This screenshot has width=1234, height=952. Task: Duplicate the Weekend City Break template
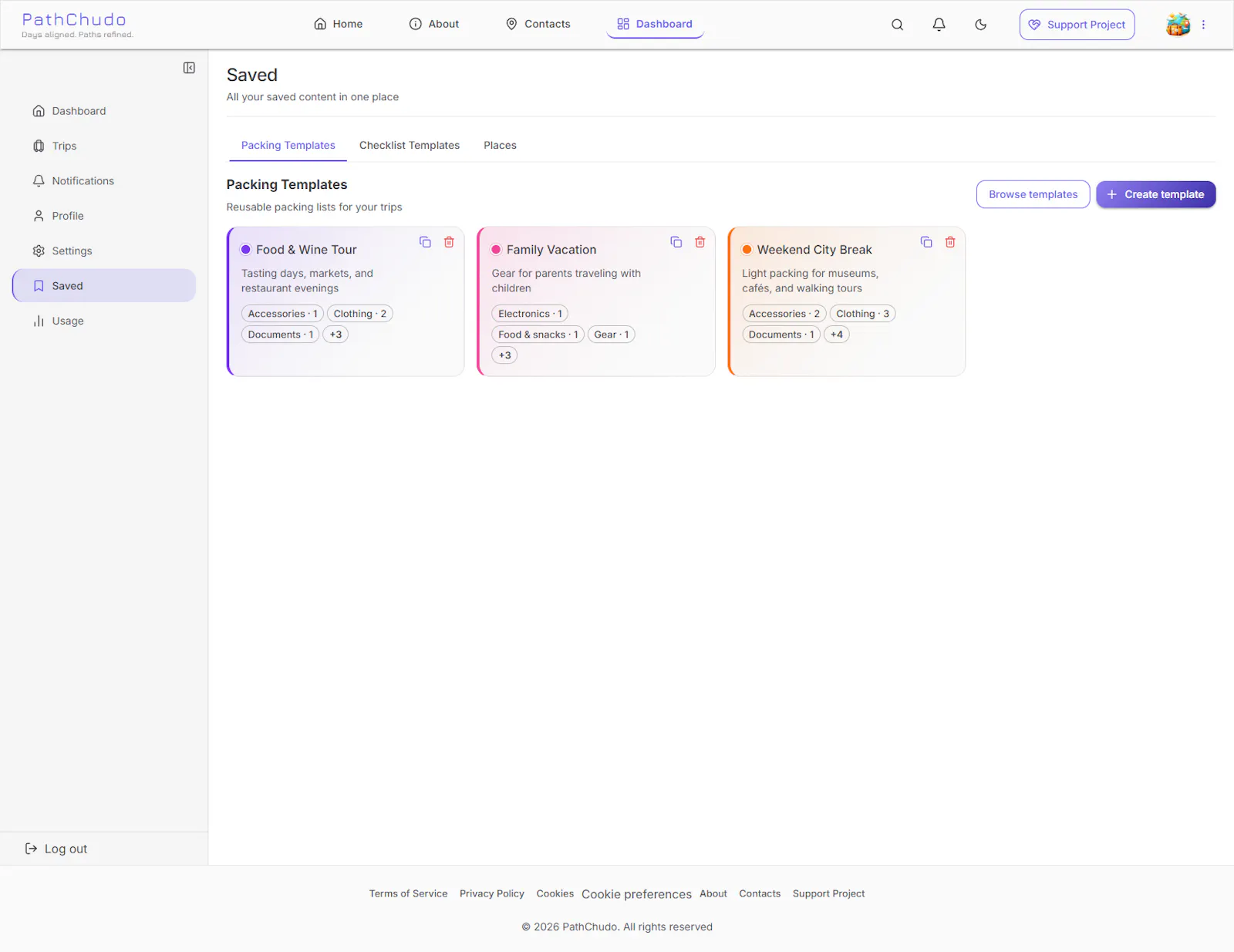926,242
